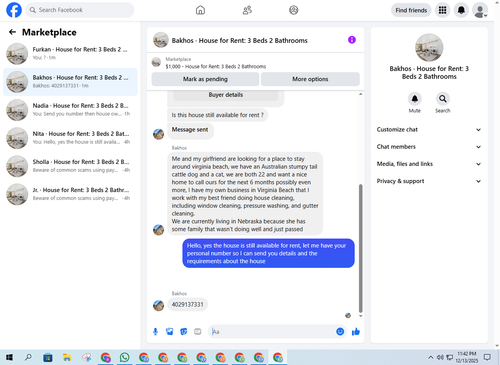Open WhatsApp from the taskbar
Screen dimensions: 500x365
click(125, 358)
